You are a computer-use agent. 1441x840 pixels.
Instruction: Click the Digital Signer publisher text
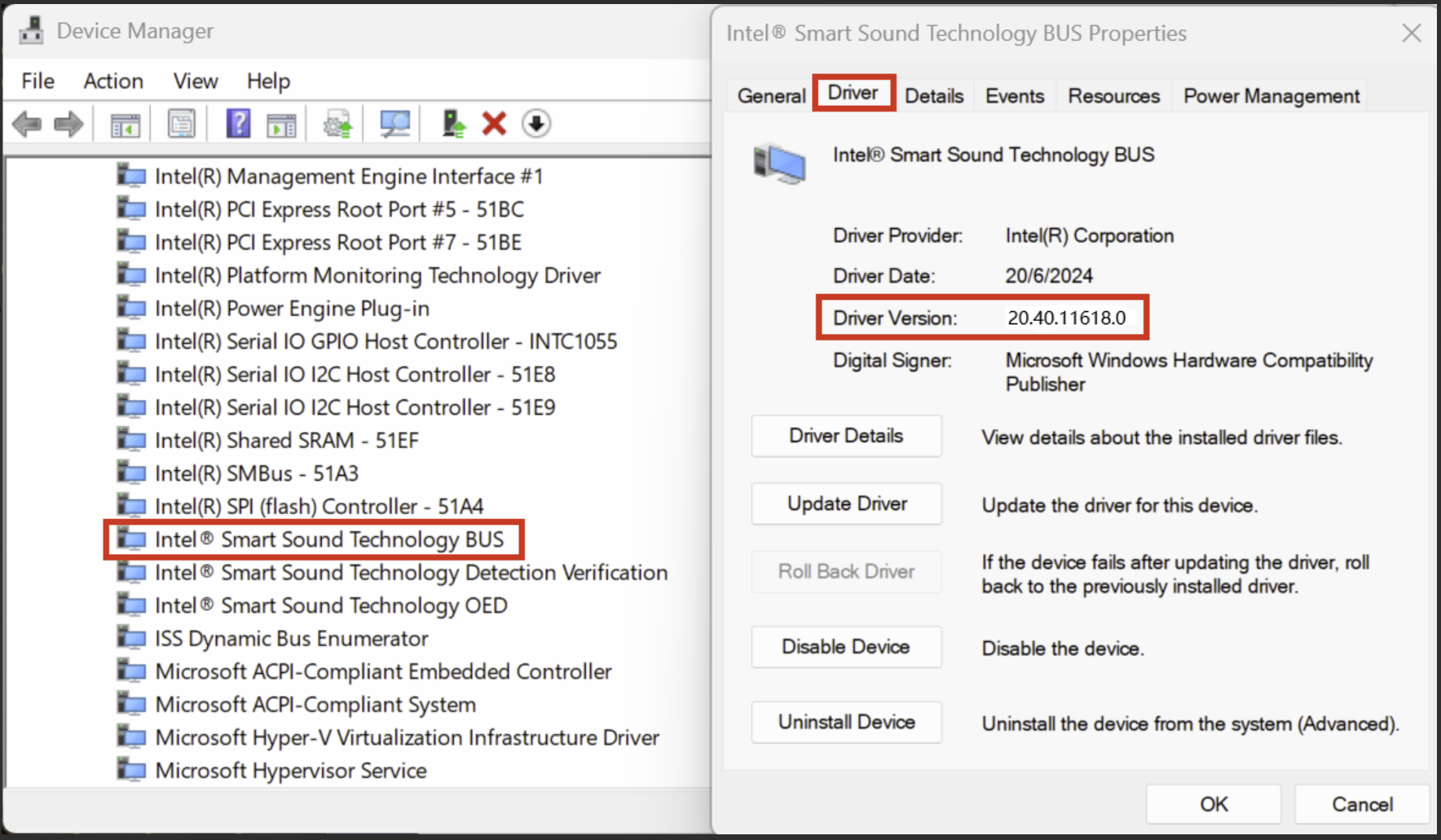click(x=1188, y=372)
